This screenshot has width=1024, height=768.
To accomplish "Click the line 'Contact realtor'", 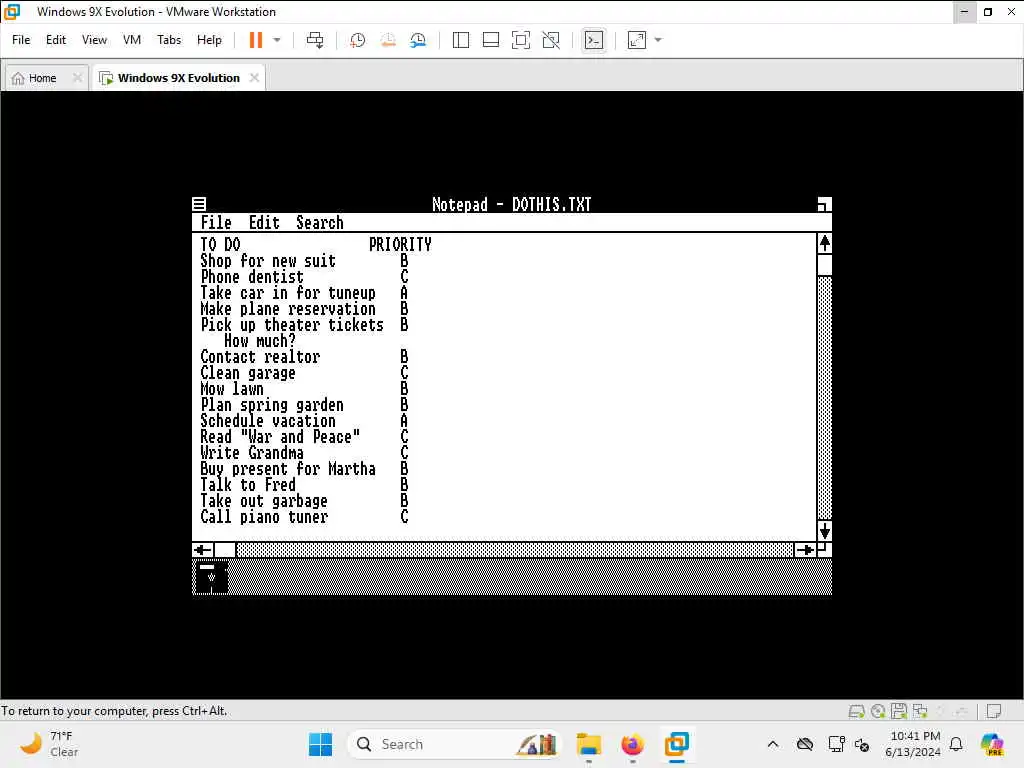I will [x=260, y=357].
